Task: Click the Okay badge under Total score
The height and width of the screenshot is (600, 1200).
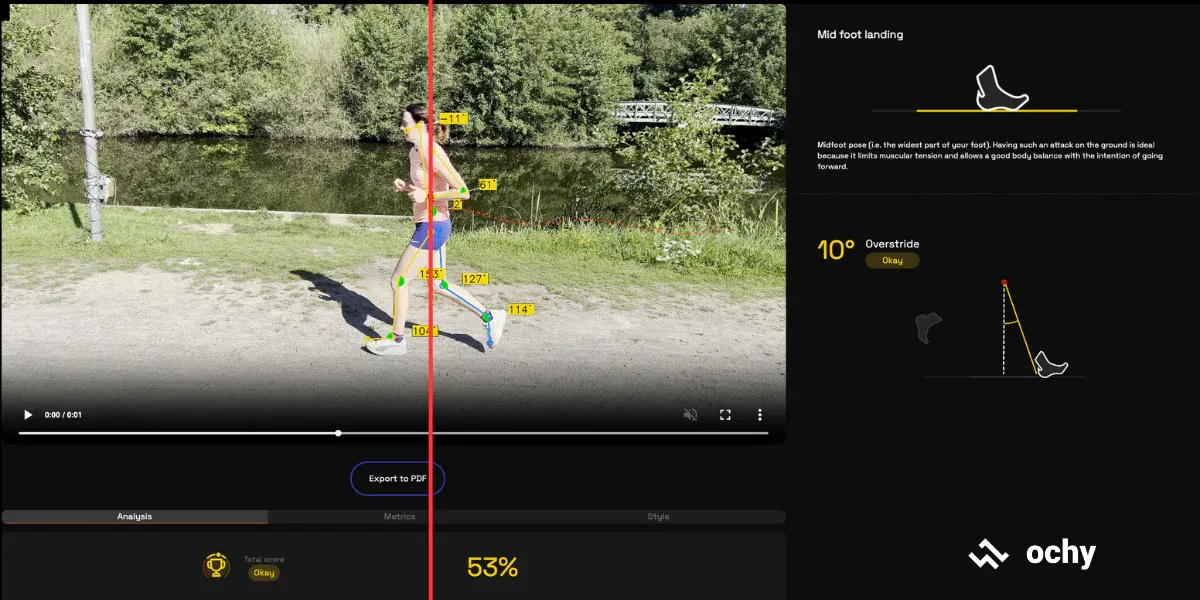Action: (x=264, y=573)
